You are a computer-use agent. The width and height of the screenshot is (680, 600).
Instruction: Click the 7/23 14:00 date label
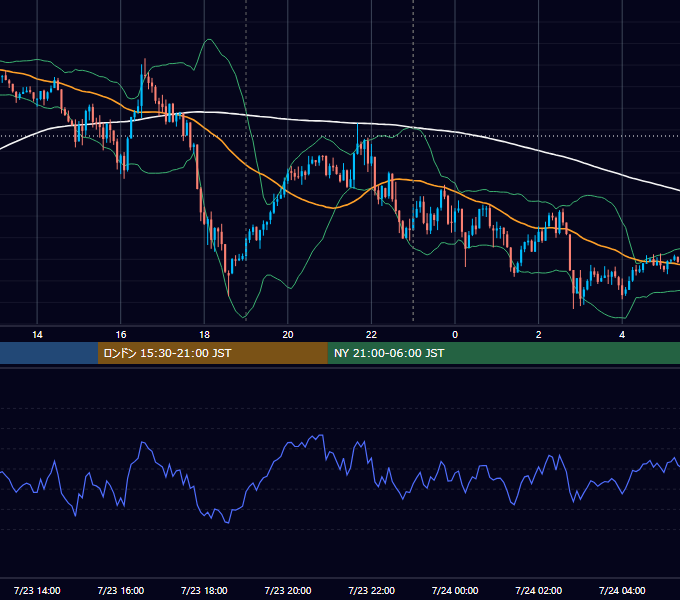(37, 590)
